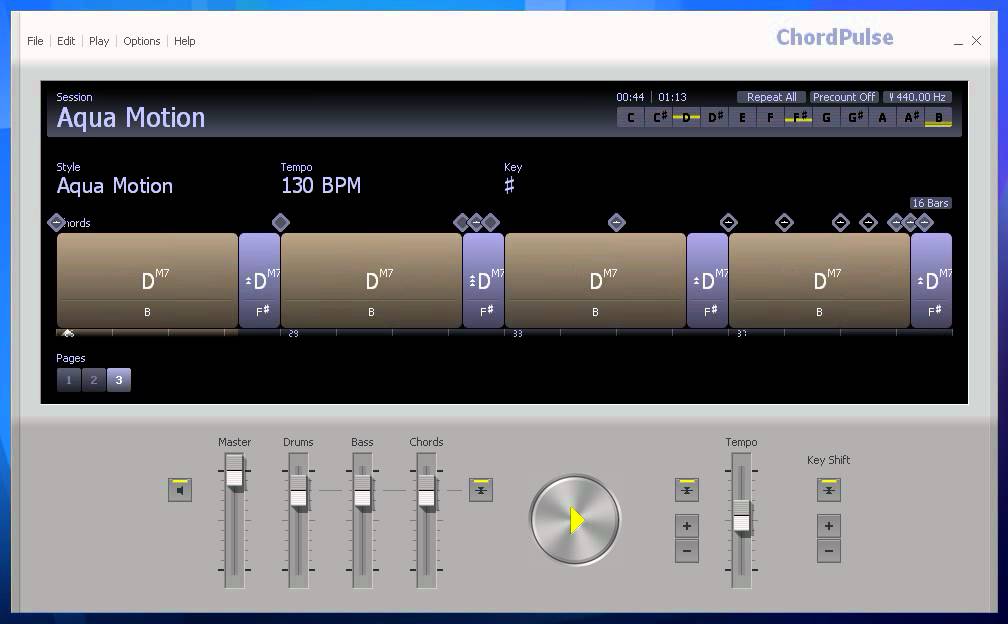This screenshot has height=624, width=1008.
Task: Select the highlighted B note key
Action: coord(939,118)
